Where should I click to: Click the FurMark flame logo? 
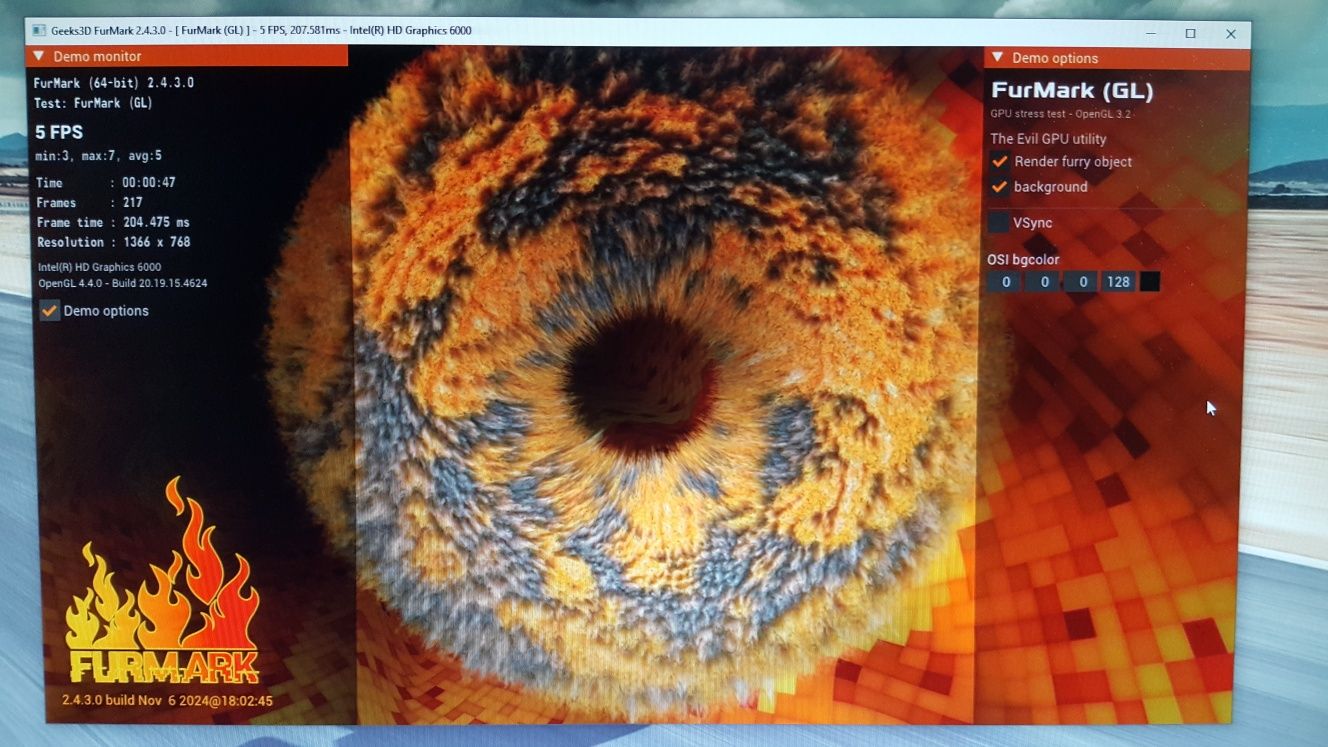tap(163, 580)
